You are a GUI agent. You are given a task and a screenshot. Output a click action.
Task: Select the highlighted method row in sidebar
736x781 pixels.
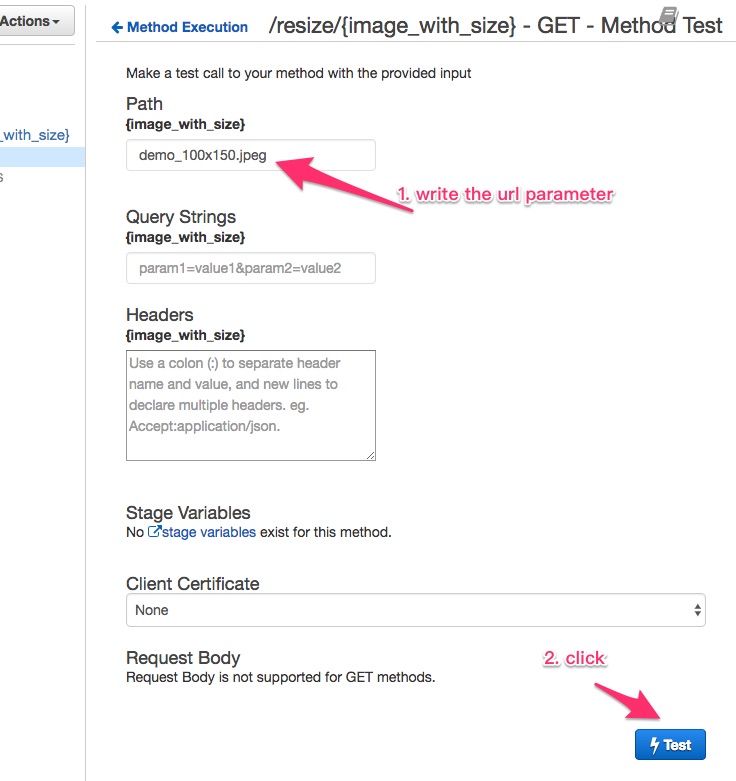click(x=42, y=157)
